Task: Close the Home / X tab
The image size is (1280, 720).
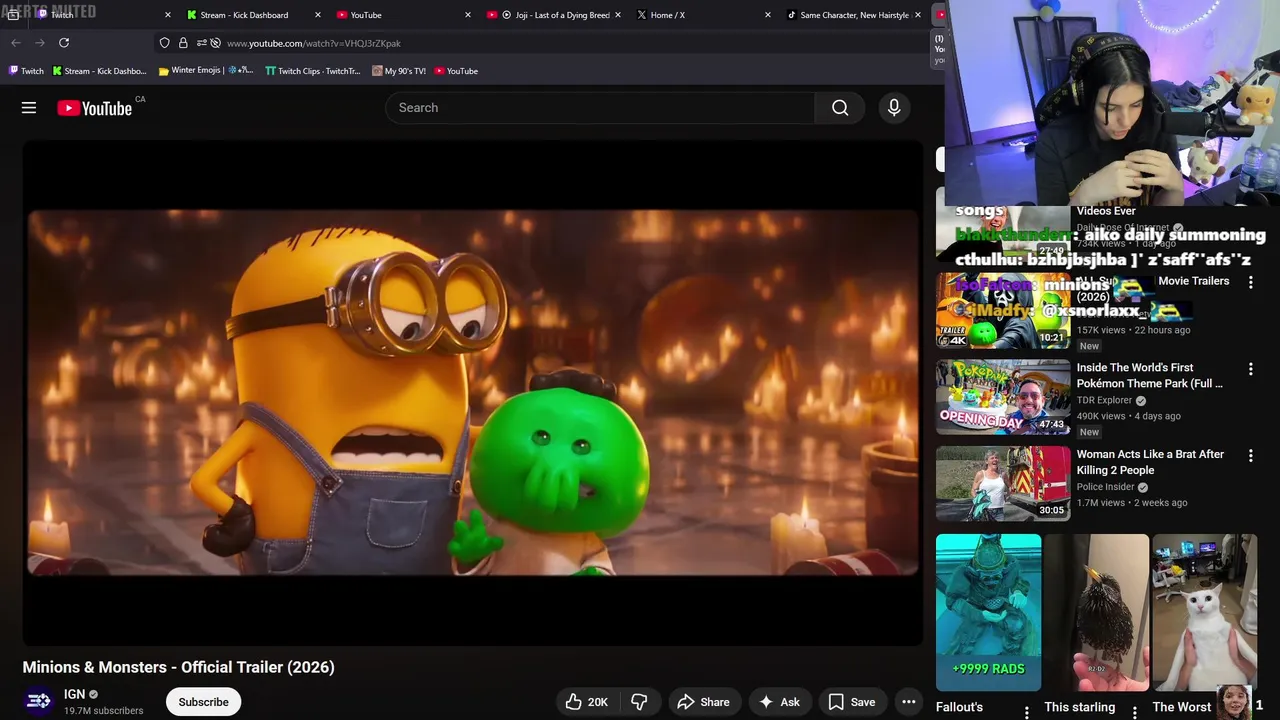Action: [768, 15]
